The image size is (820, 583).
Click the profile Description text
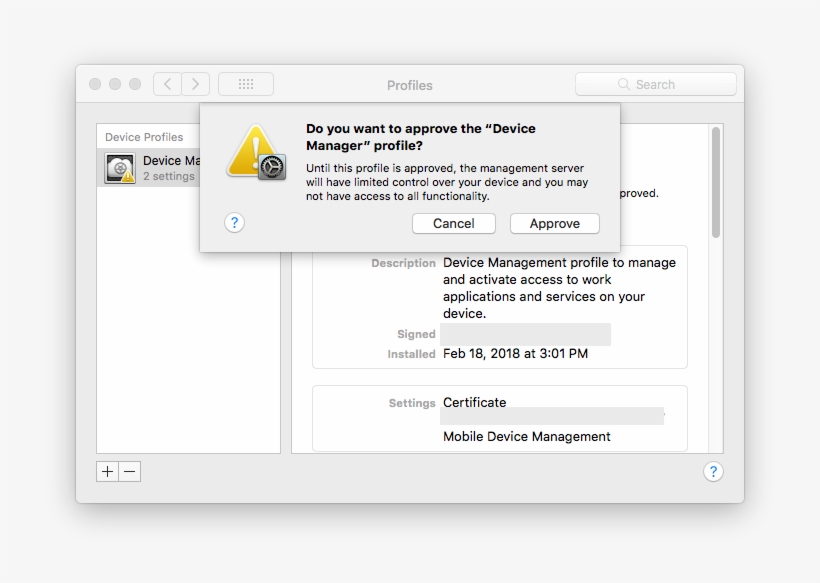[559, 288]
